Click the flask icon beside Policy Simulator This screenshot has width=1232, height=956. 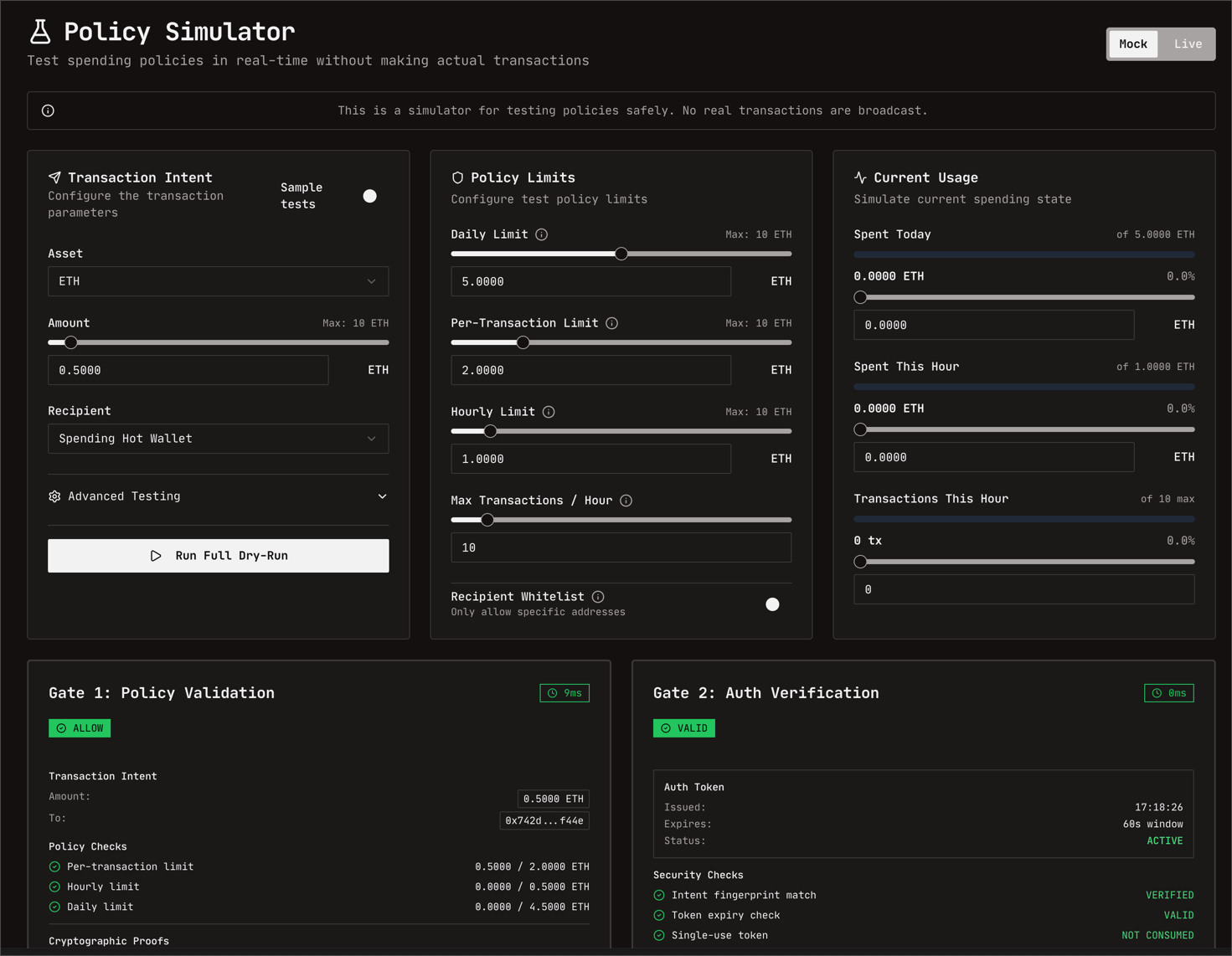coord(40,32)
